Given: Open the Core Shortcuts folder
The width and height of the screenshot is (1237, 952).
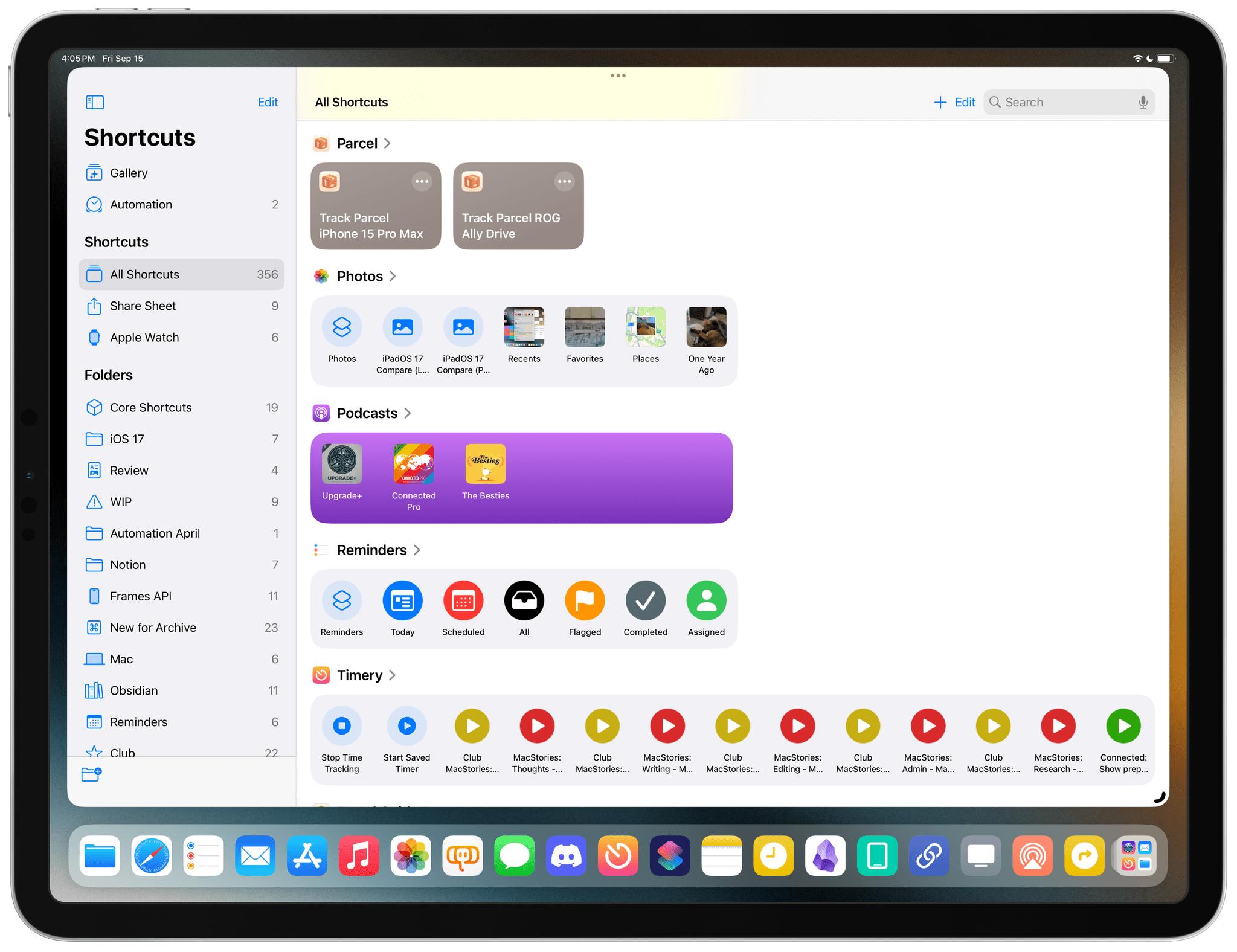Looking at the screenshot, I should pos(181,407).
